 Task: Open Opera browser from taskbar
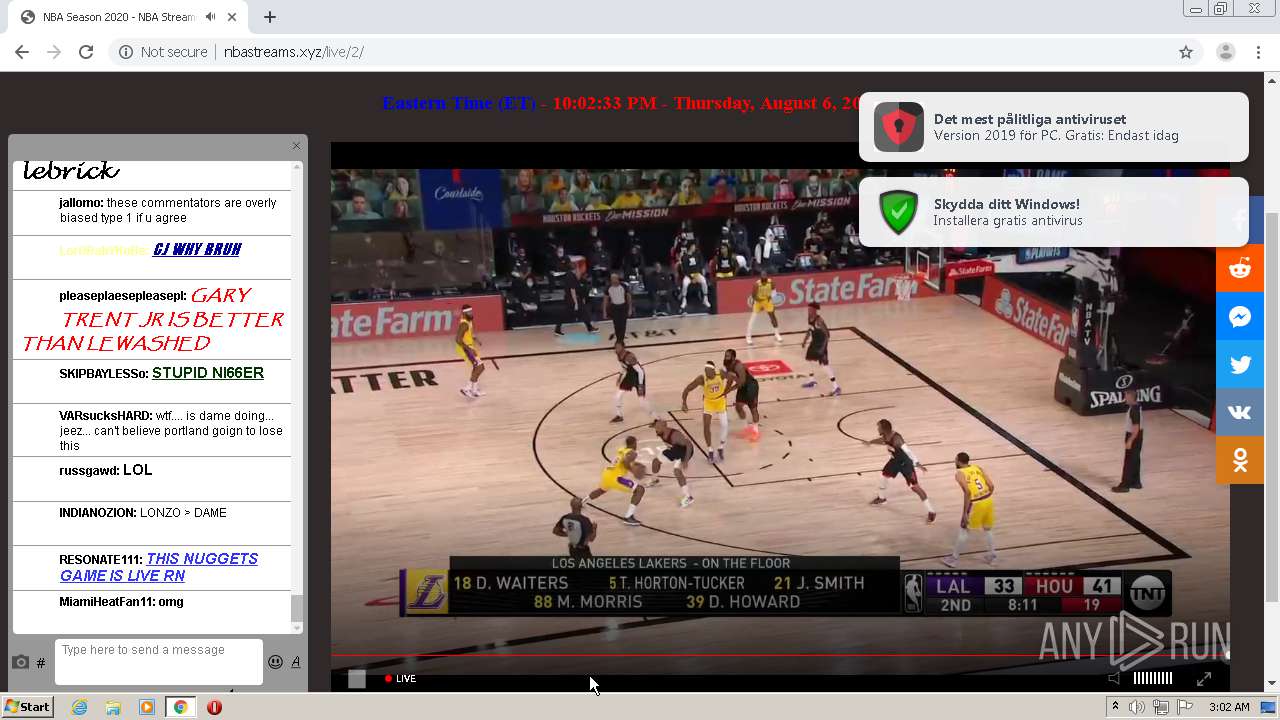coord(214,707)
